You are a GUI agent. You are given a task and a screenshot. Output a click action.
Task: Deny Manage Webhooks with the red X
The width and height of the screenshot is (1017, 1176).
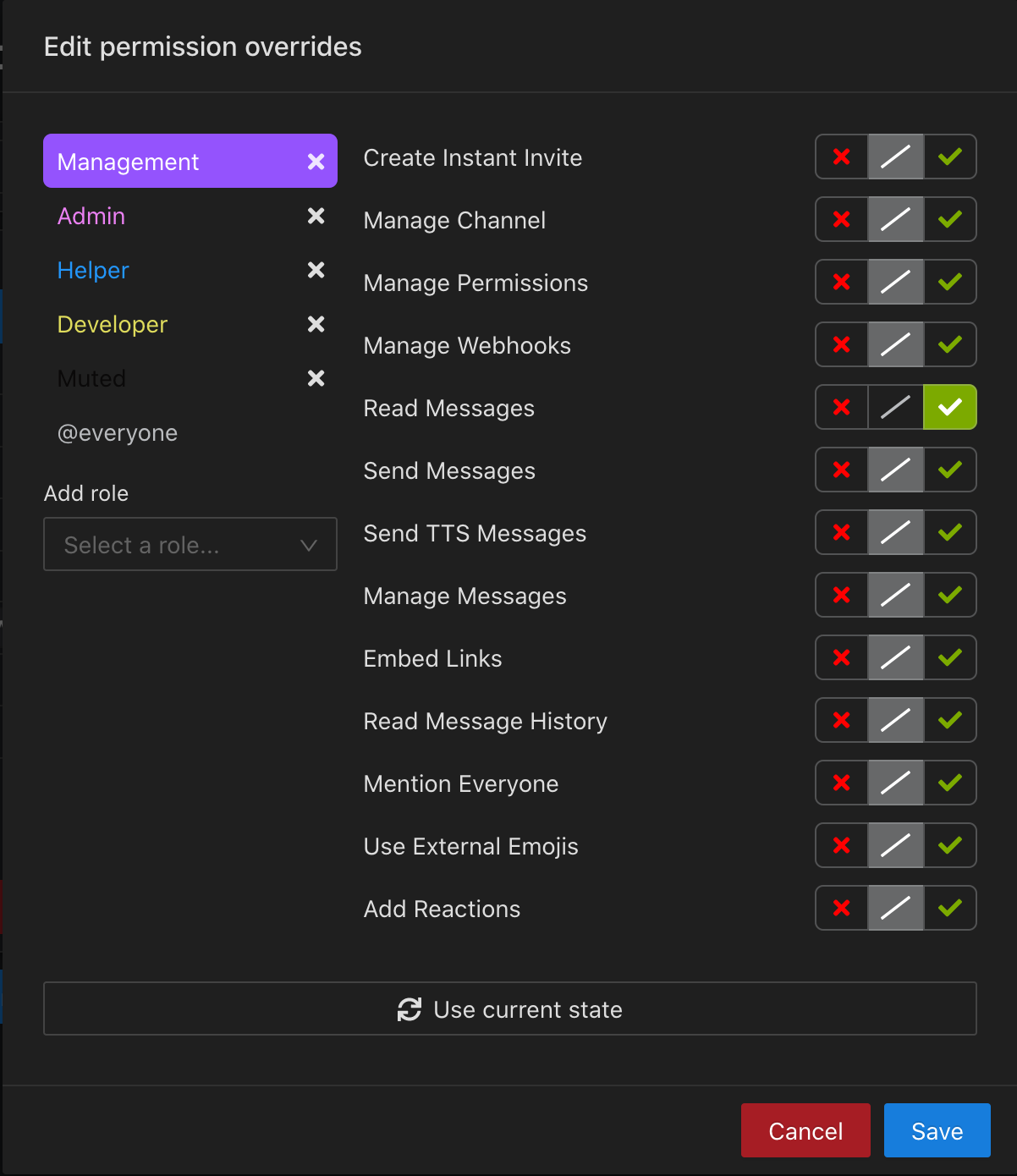click(x=842, y=344)
